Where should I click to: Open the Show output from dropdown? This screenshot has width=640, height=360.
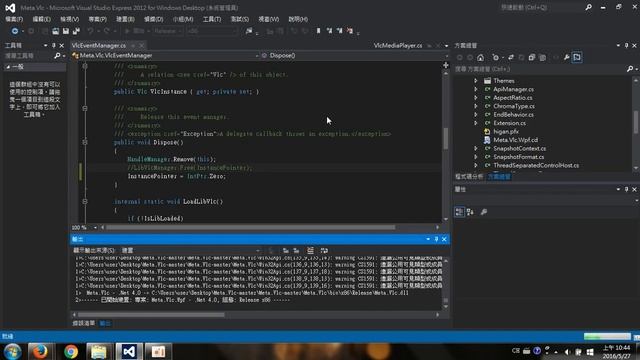190,250
